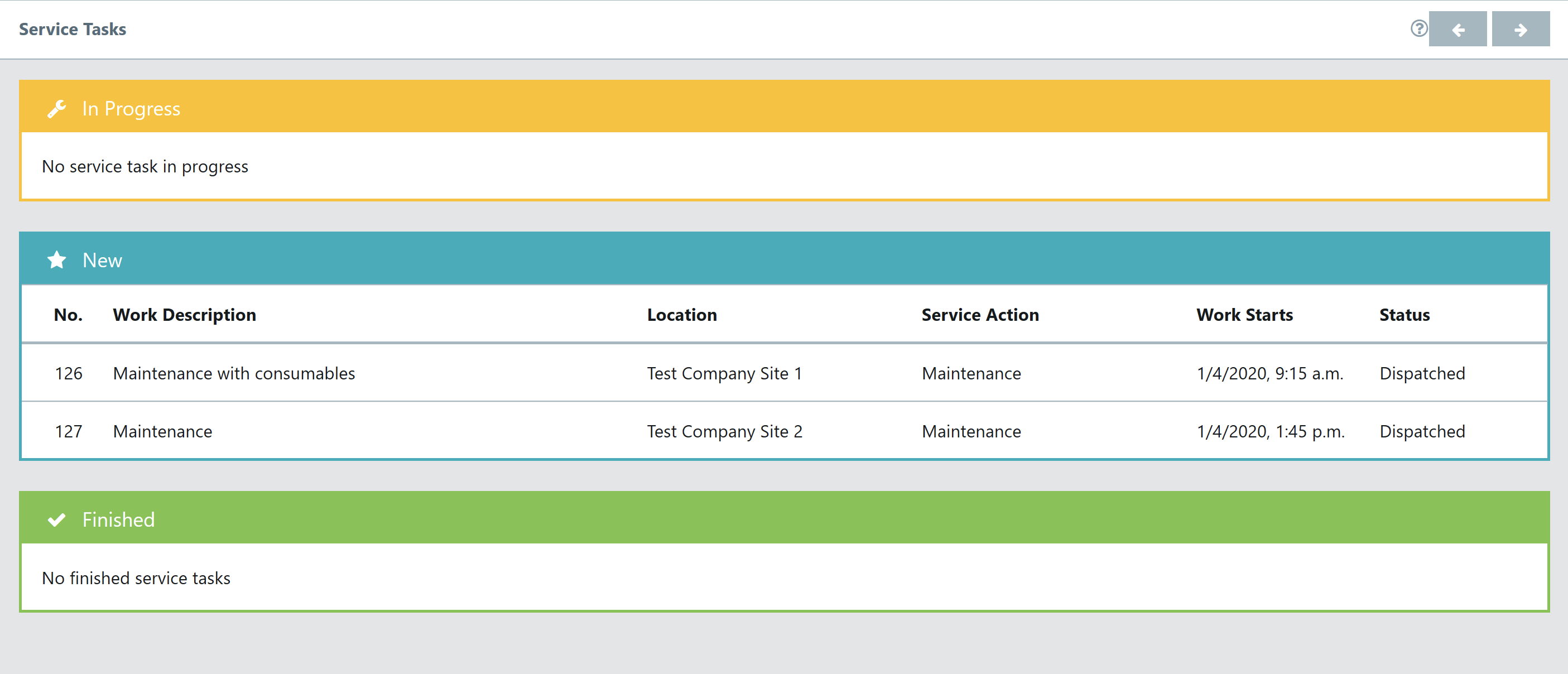Click Dispatched status of task 127

[1421, 431]
